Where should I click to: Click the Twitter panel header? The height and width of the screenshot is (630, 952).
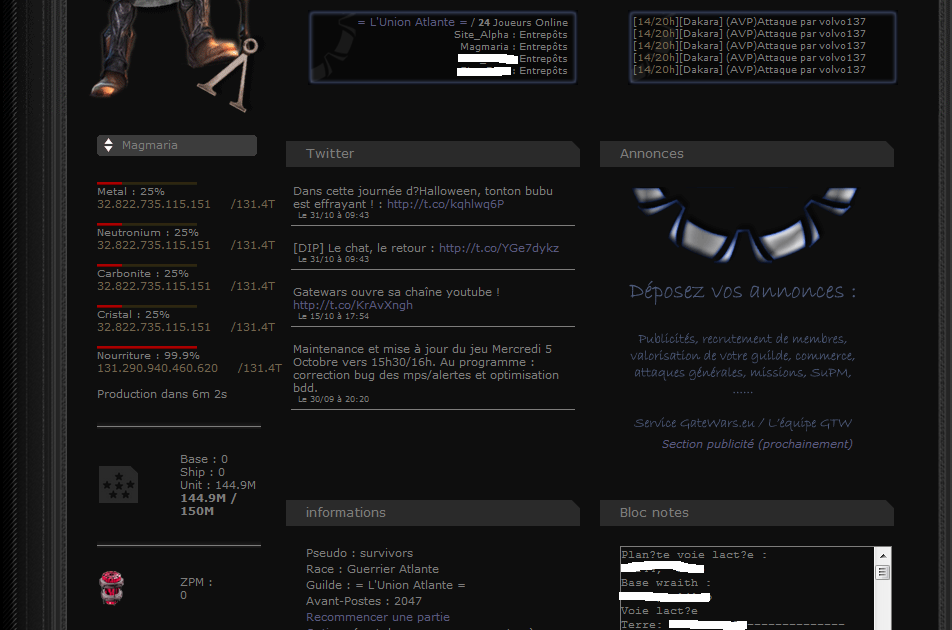click(x=431, y=154)
